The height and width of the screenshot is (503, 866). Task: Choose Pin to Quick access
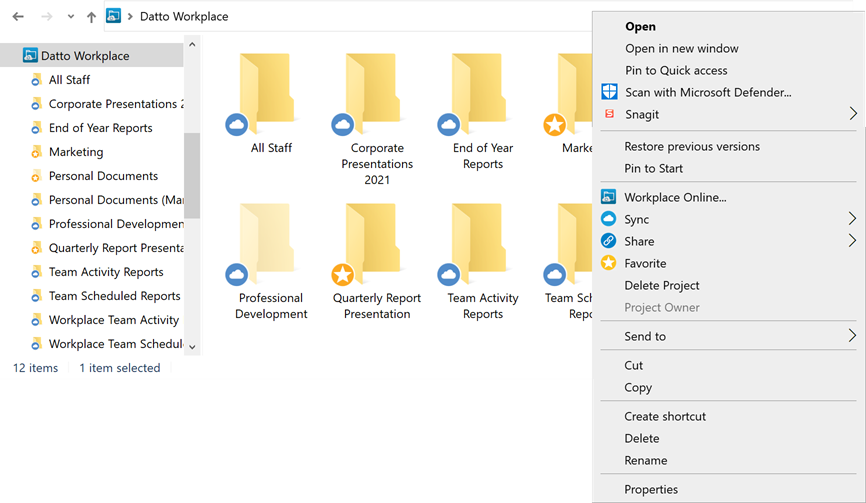coord(676,70)
